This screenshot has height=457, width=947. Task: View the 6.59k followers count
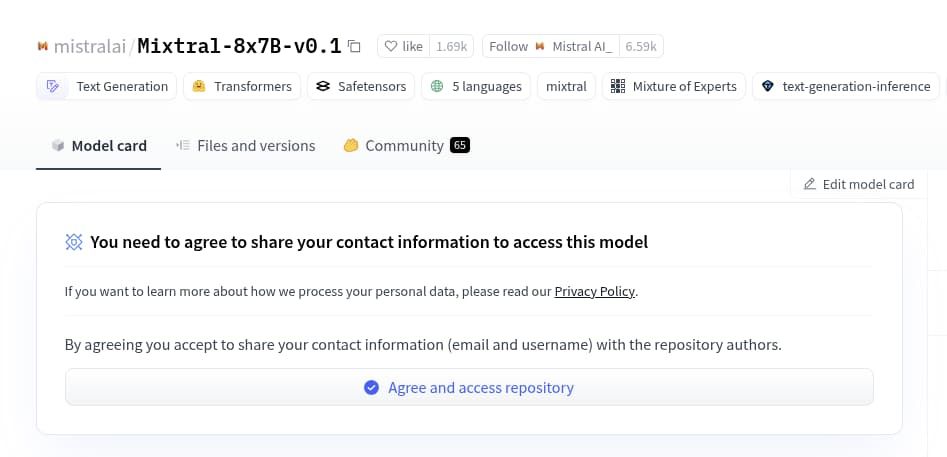click(641, 46)
